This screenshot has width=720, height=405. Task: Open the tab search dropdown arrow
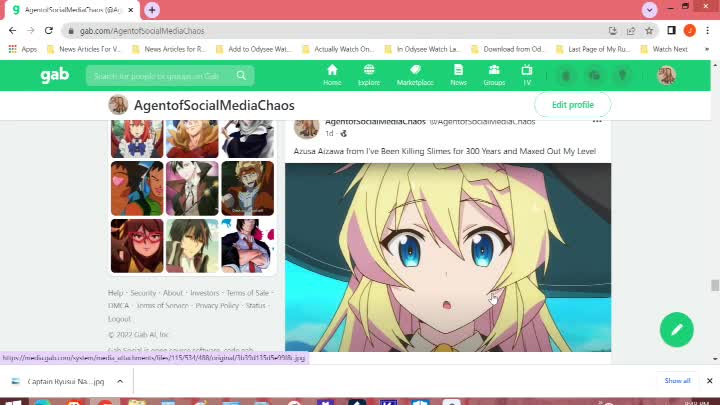[x=649, y=10]
